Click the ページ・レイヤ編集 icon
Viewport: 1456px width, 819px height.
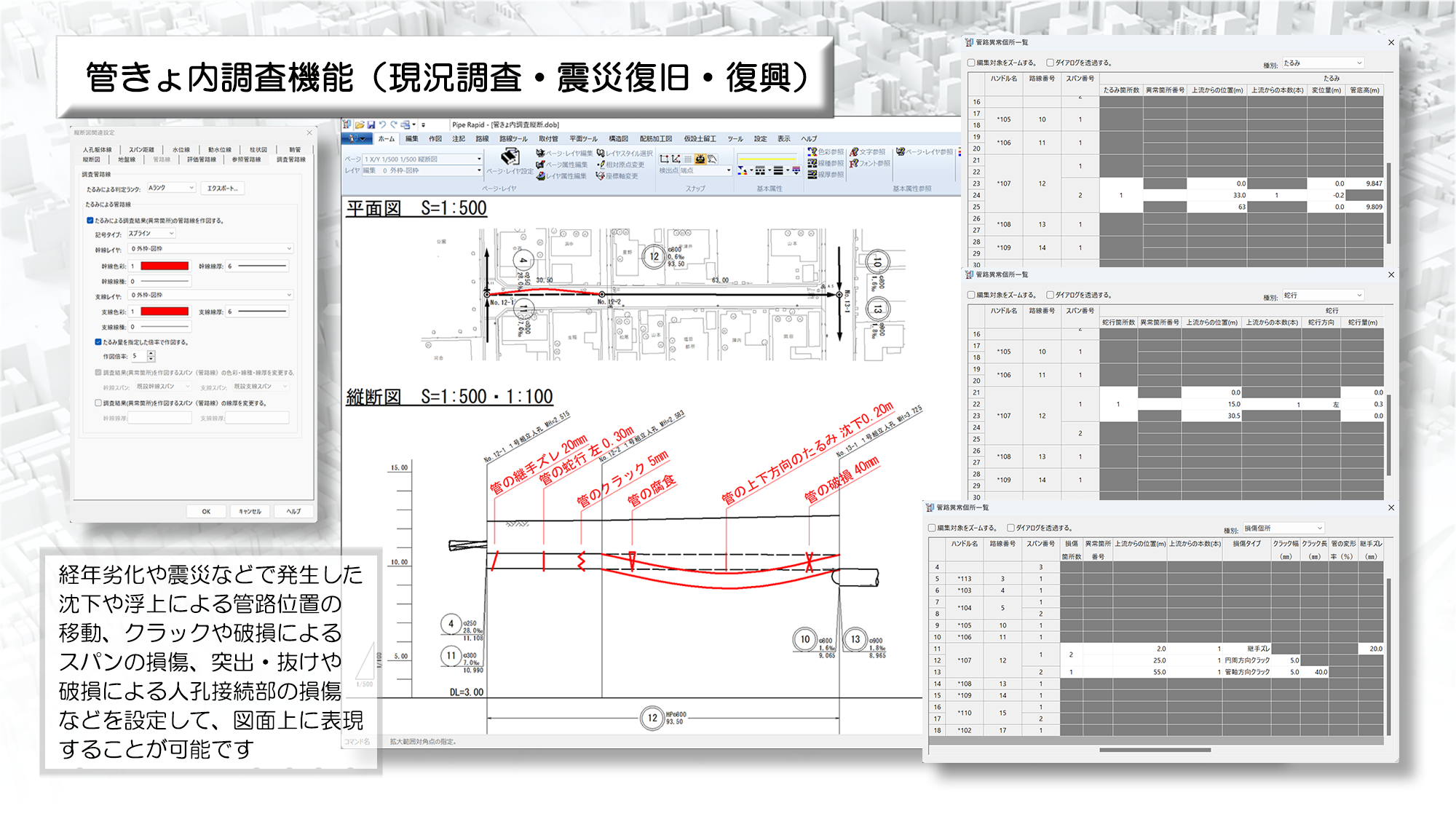[x=540, y=153]
